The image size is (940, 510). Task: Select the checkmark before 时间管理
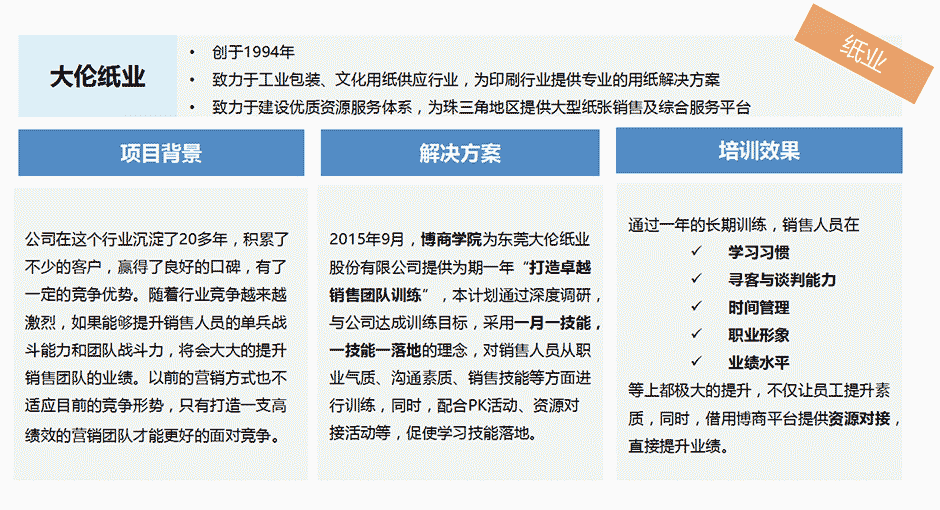coord(695,307)
